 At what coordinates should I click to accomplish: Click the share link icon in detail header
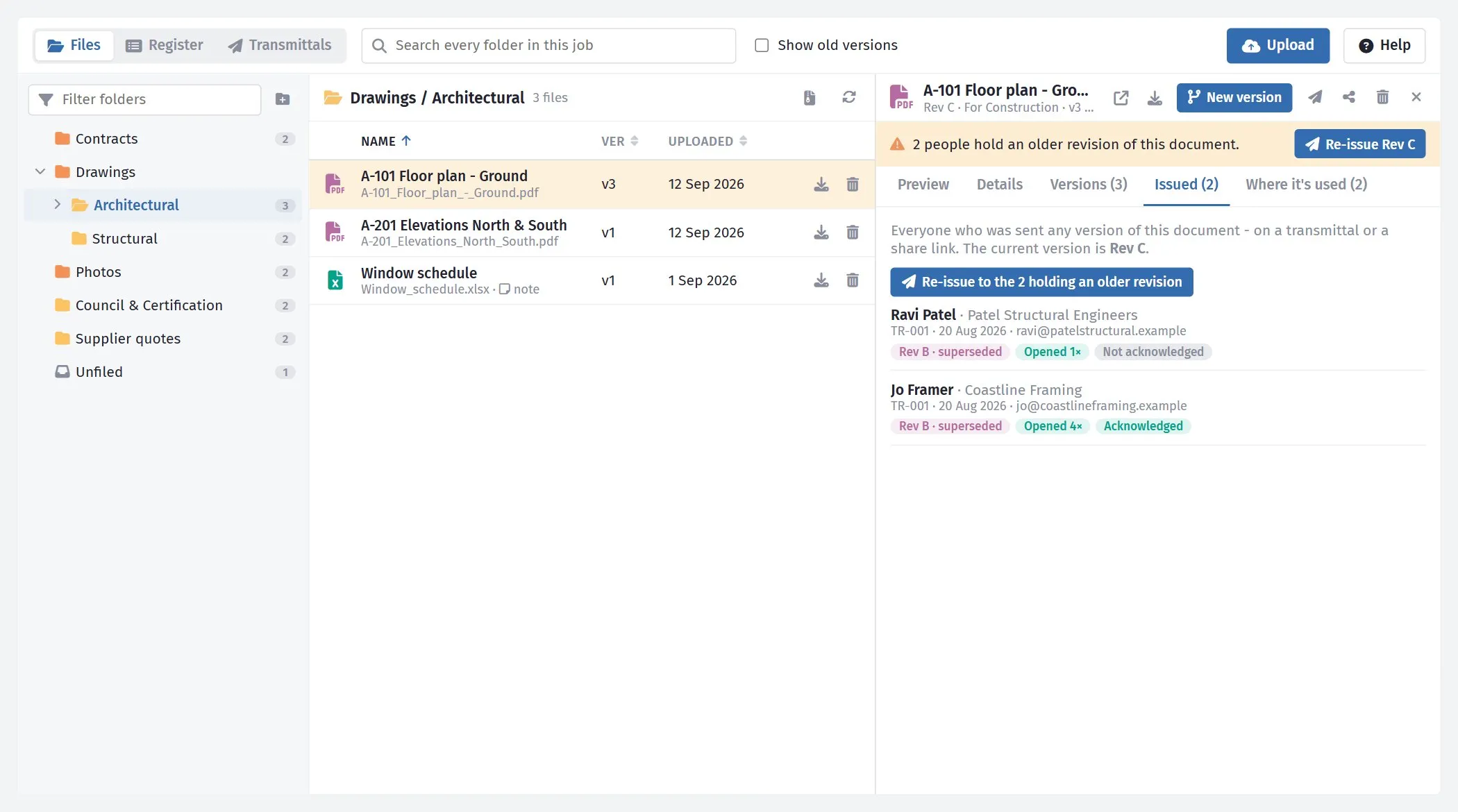coord(1349,97)
